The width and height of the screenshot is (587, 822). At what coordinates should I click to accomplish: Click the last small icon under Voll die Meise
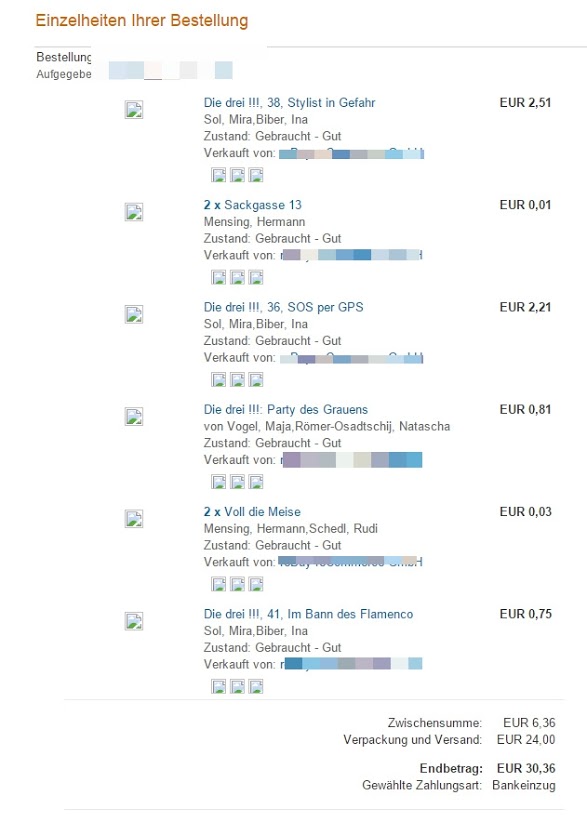[x=256, y=583]
